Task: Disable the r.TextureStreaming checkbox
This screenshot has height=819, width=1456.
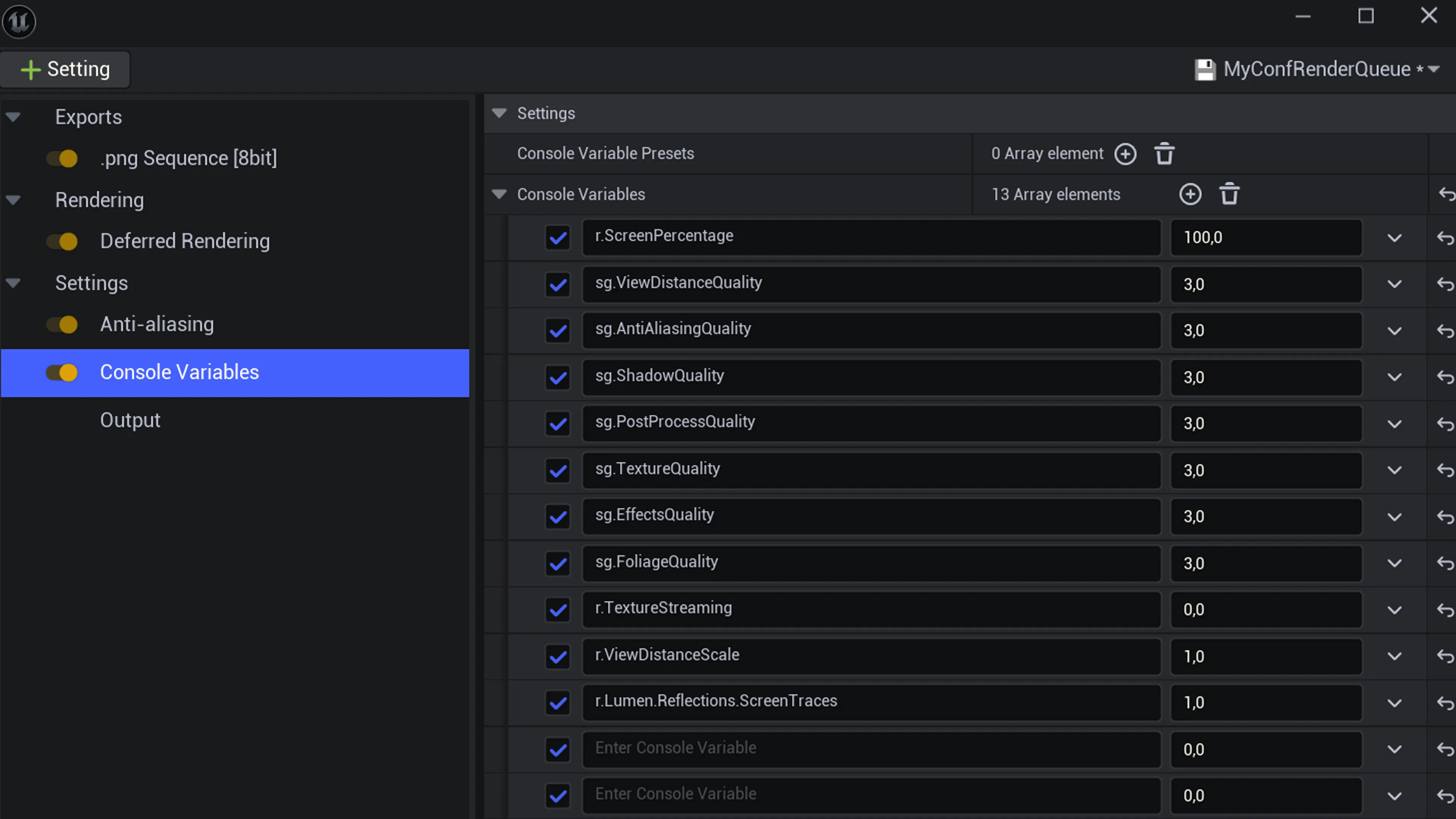Action: pyautogui.click(x=558, y=610)
